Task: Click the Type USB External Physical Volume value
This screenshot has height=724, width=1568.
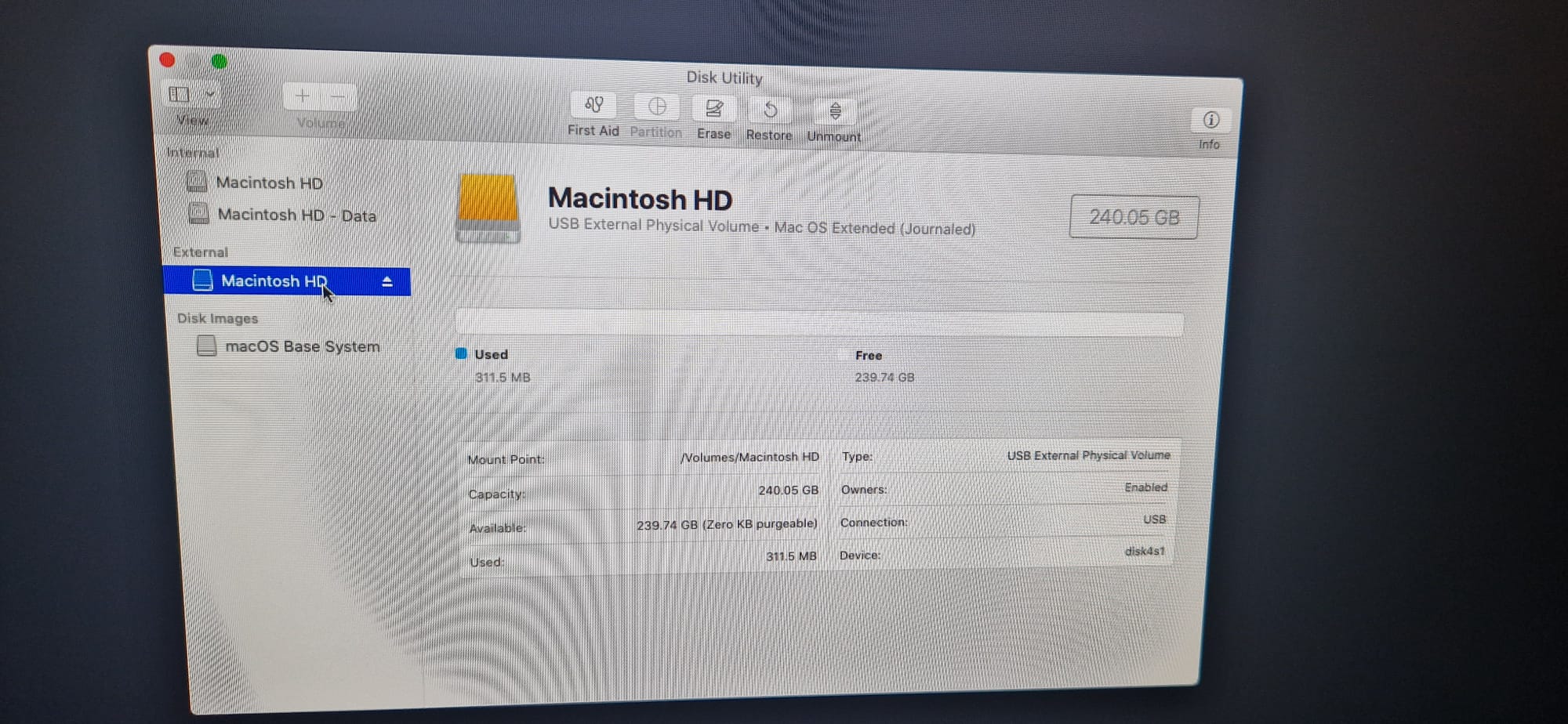Action: coord(1089,455)
